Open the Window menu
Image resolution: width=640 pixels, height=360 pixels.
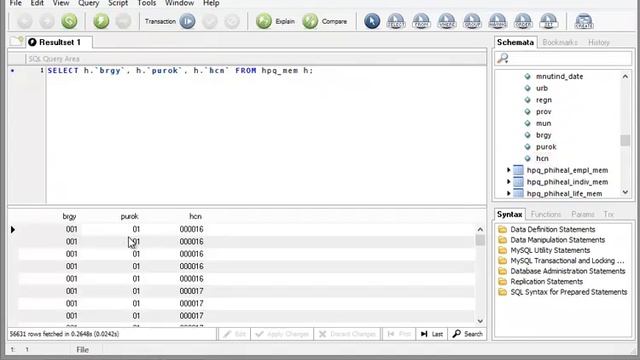click(179, 3)
